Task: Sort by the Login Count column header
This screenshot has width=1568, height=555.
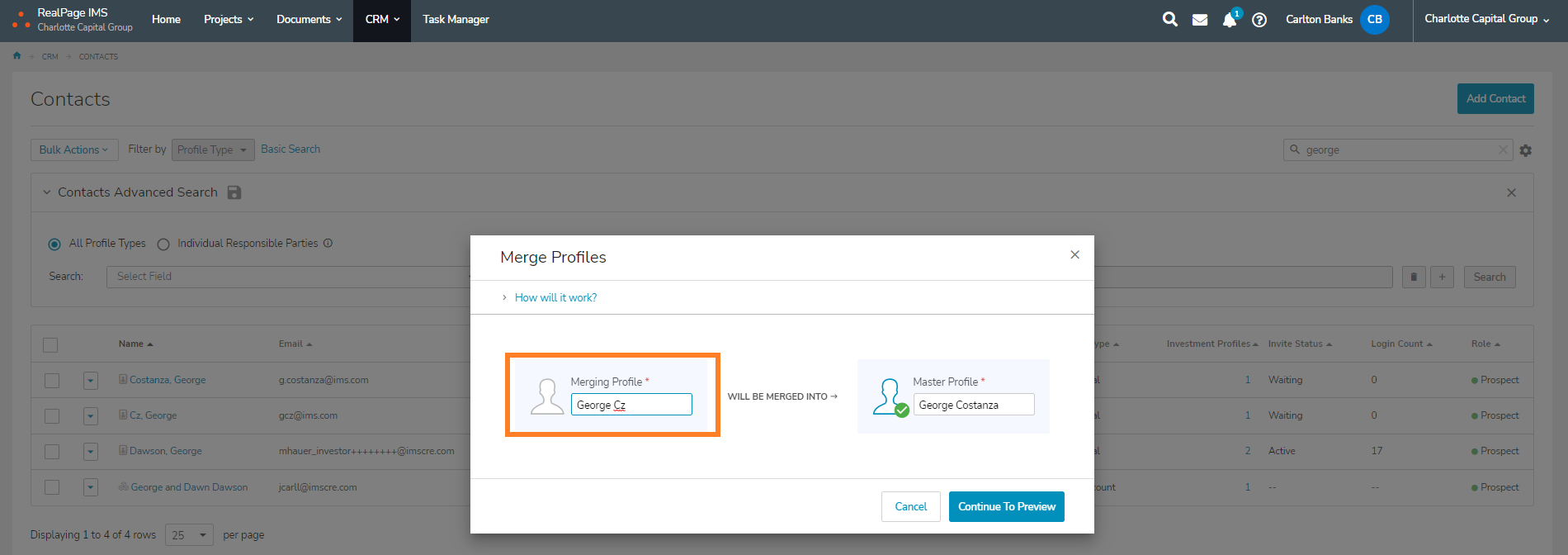Action: pyautogui.click(x=1401, y=344)
